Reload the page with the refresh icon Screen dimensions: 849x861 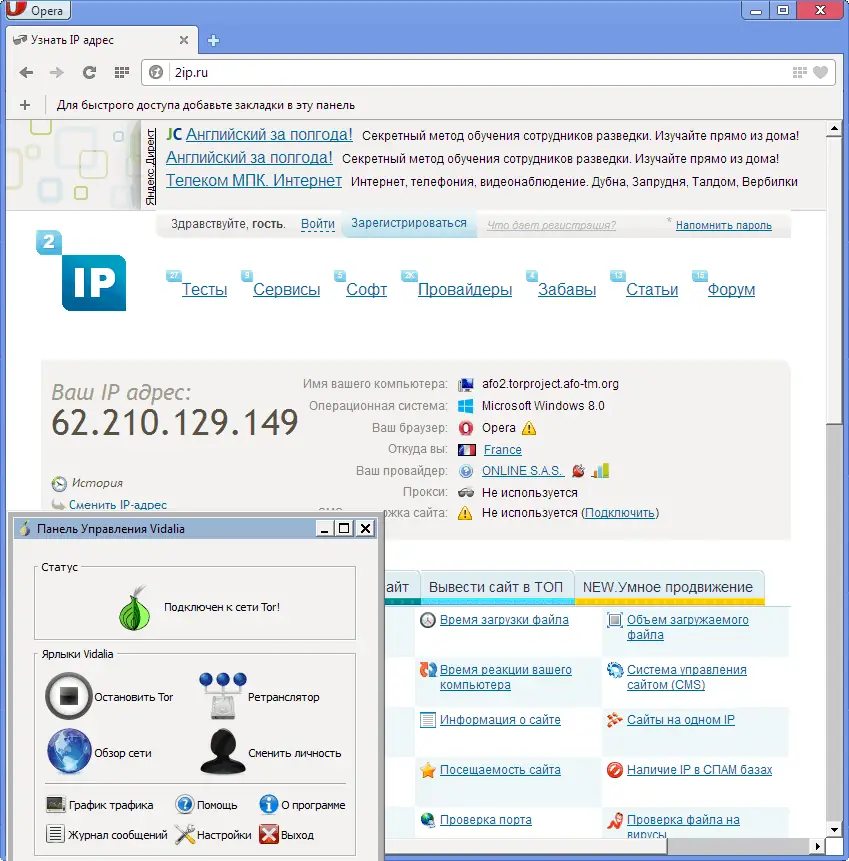click(89, 72)
